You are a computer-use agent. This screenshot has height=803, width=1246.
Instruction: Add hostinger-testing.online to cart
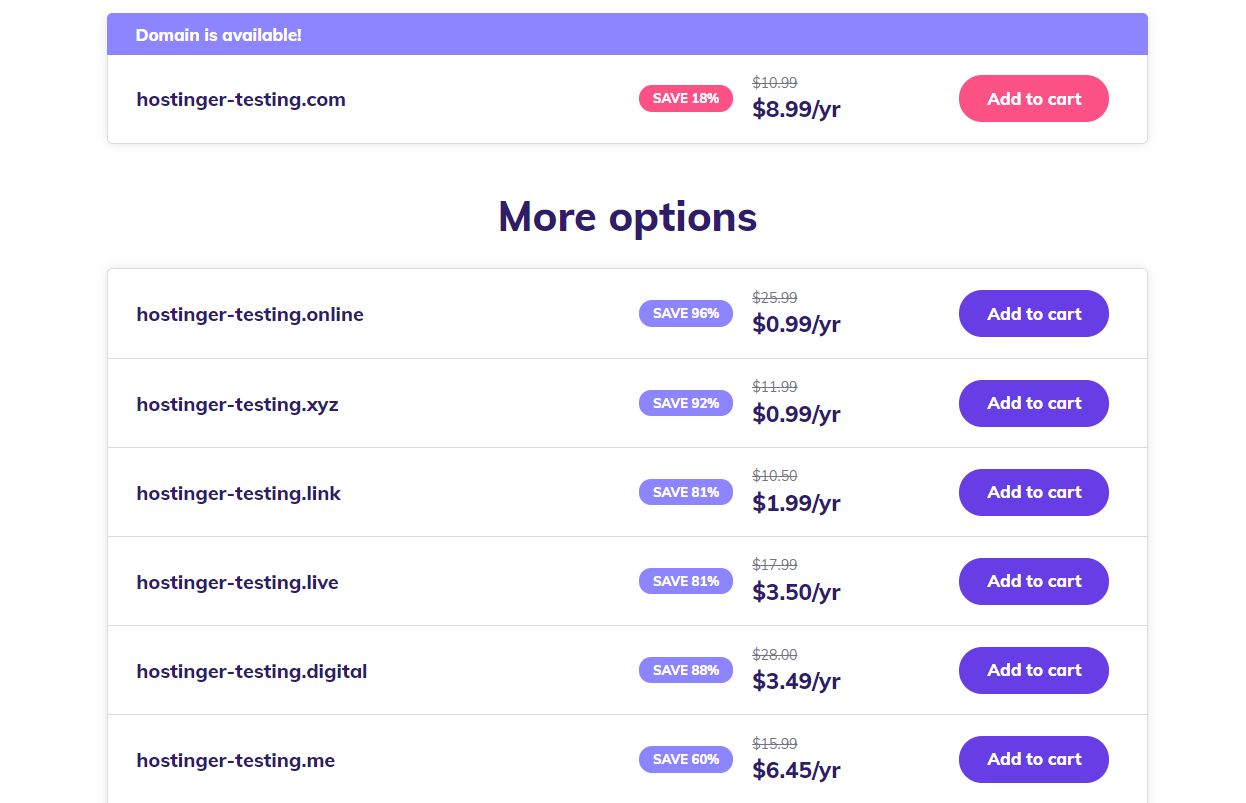point(1033,314)
